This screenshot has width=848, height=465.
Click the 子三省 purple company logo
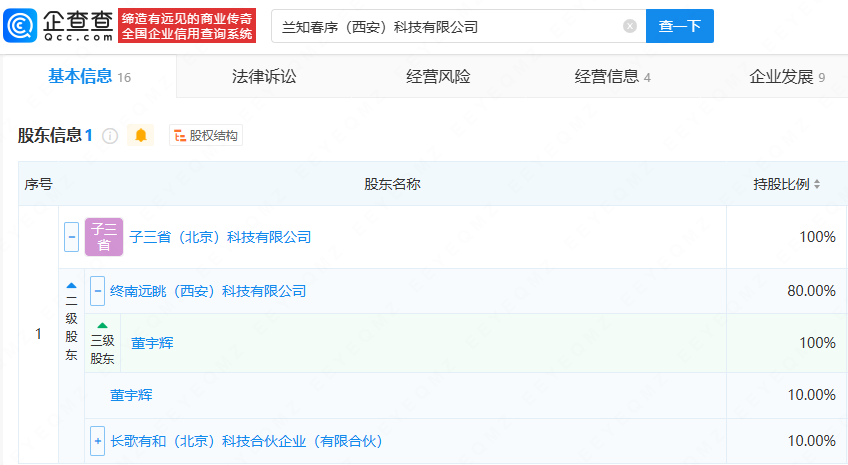click(104, 237)
